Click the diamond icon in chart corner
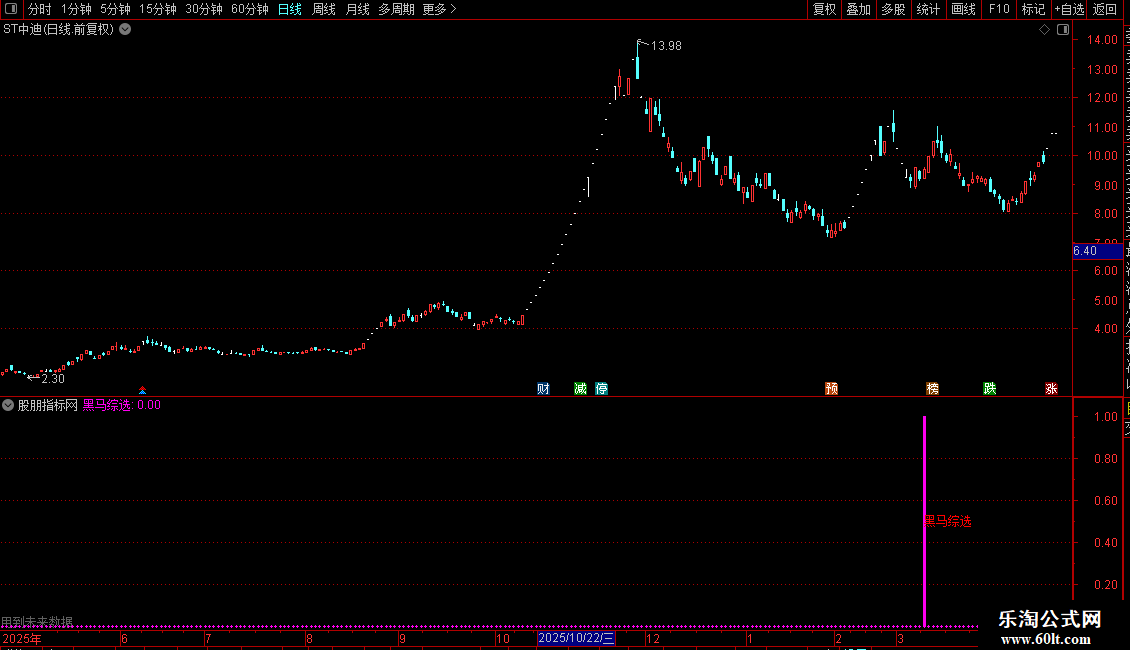The height and width of the screenshot is (650, 1130). (1044, 30)
